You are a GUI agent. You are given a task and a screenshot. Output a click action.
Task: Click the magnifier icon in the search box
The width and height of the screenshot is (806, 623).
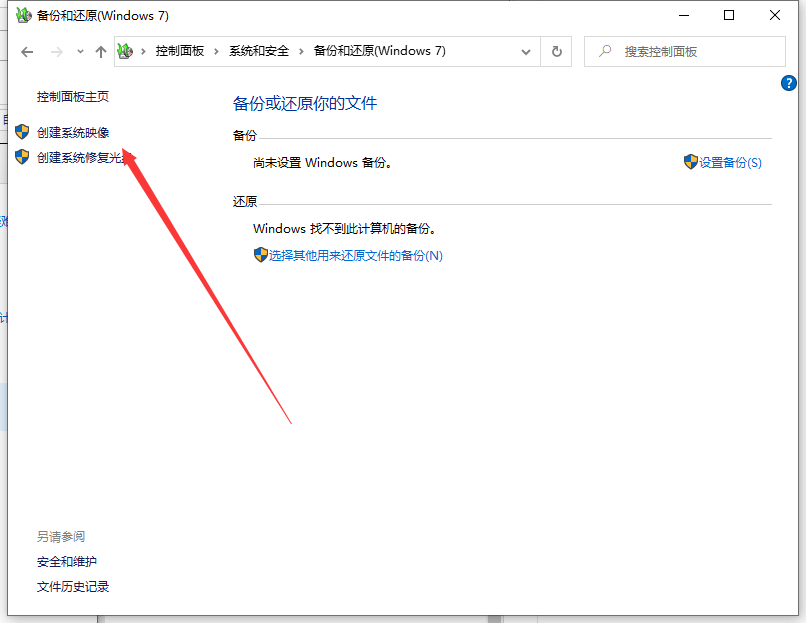[x=604, y=51]
